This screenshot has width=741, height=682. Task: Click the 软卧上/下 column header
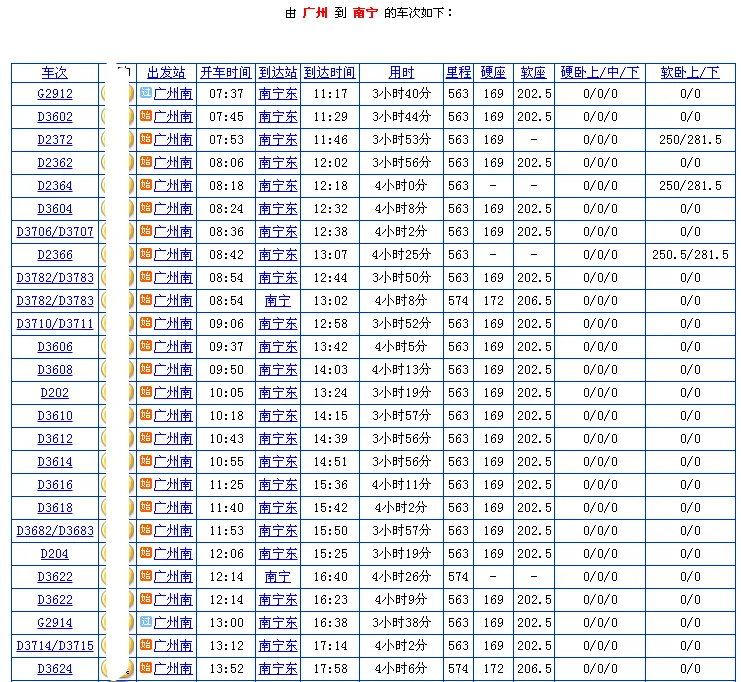pos(690,73)
